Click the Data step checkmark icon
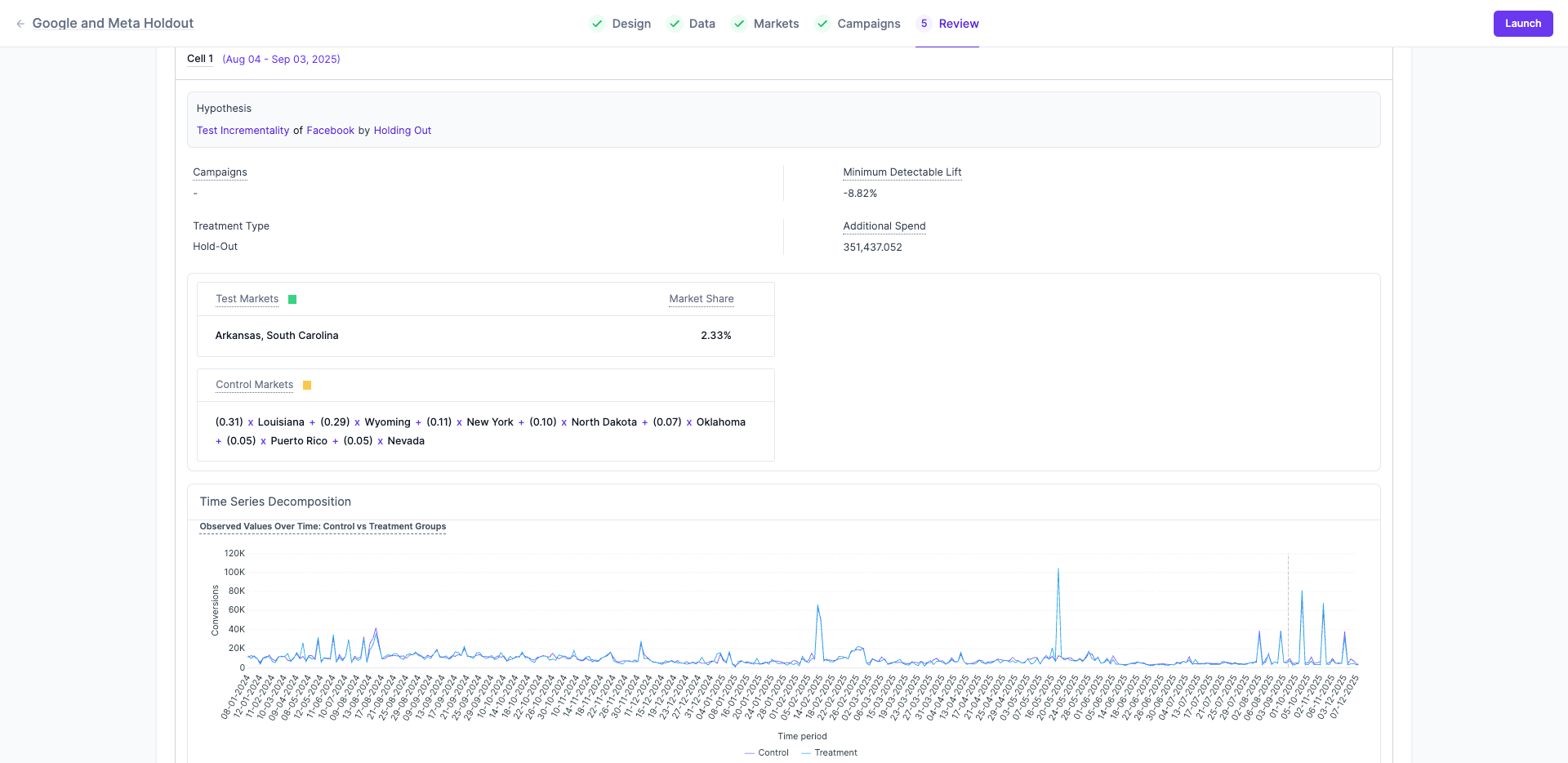This screenshot has width=1568, height=763. pos(675,24)
